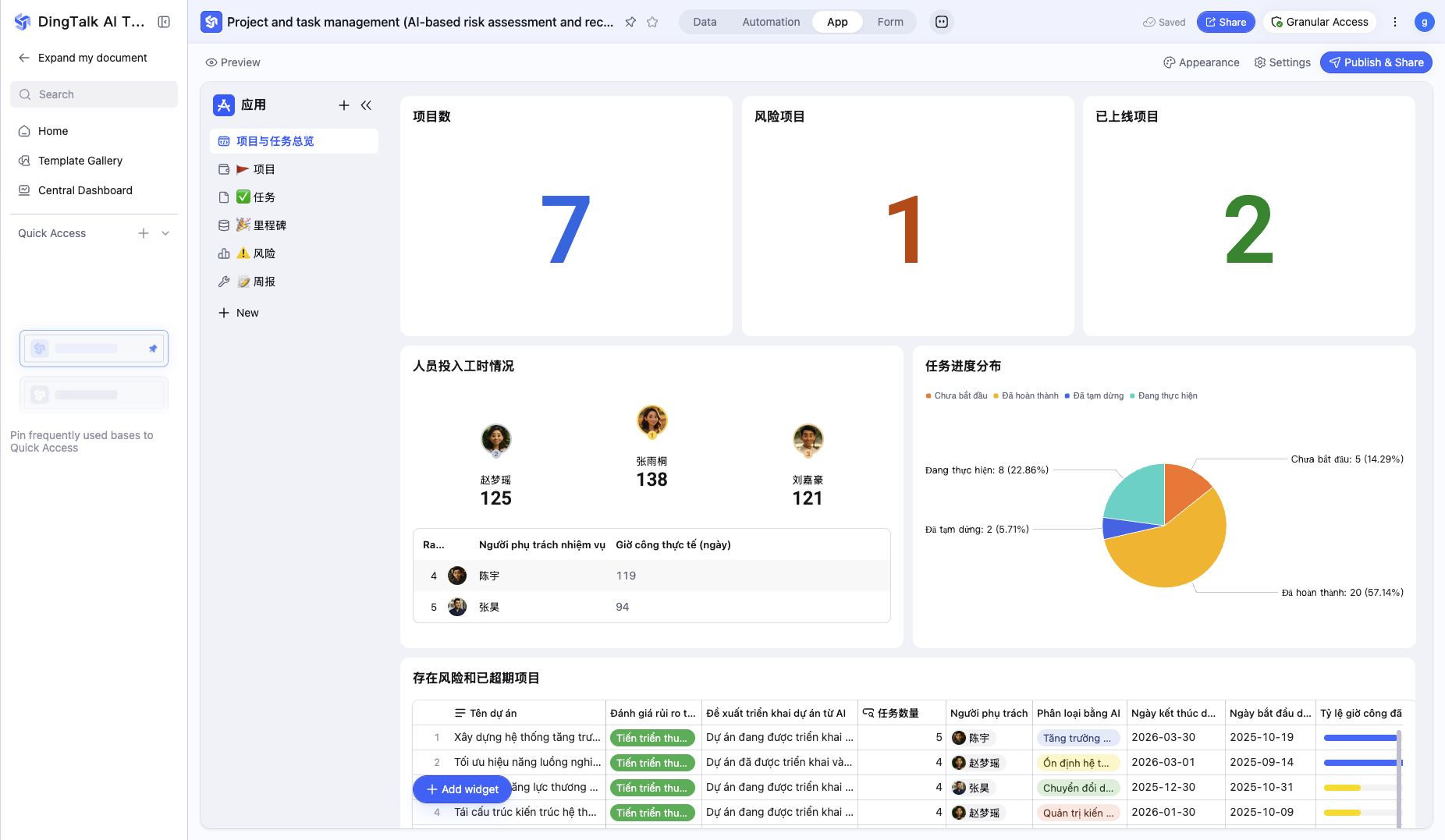This screenshot has width=1445, height=840.
Task: Toggle the left sidebar panel icon
Action: [164, 22]
